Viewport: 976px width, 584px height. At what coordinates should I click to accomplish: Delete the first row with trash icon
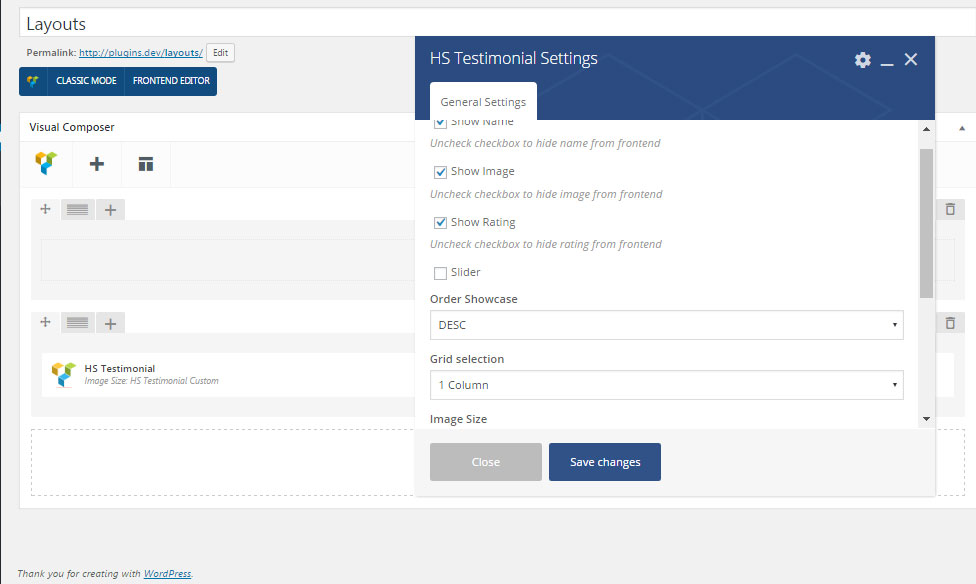coord(950,209)
